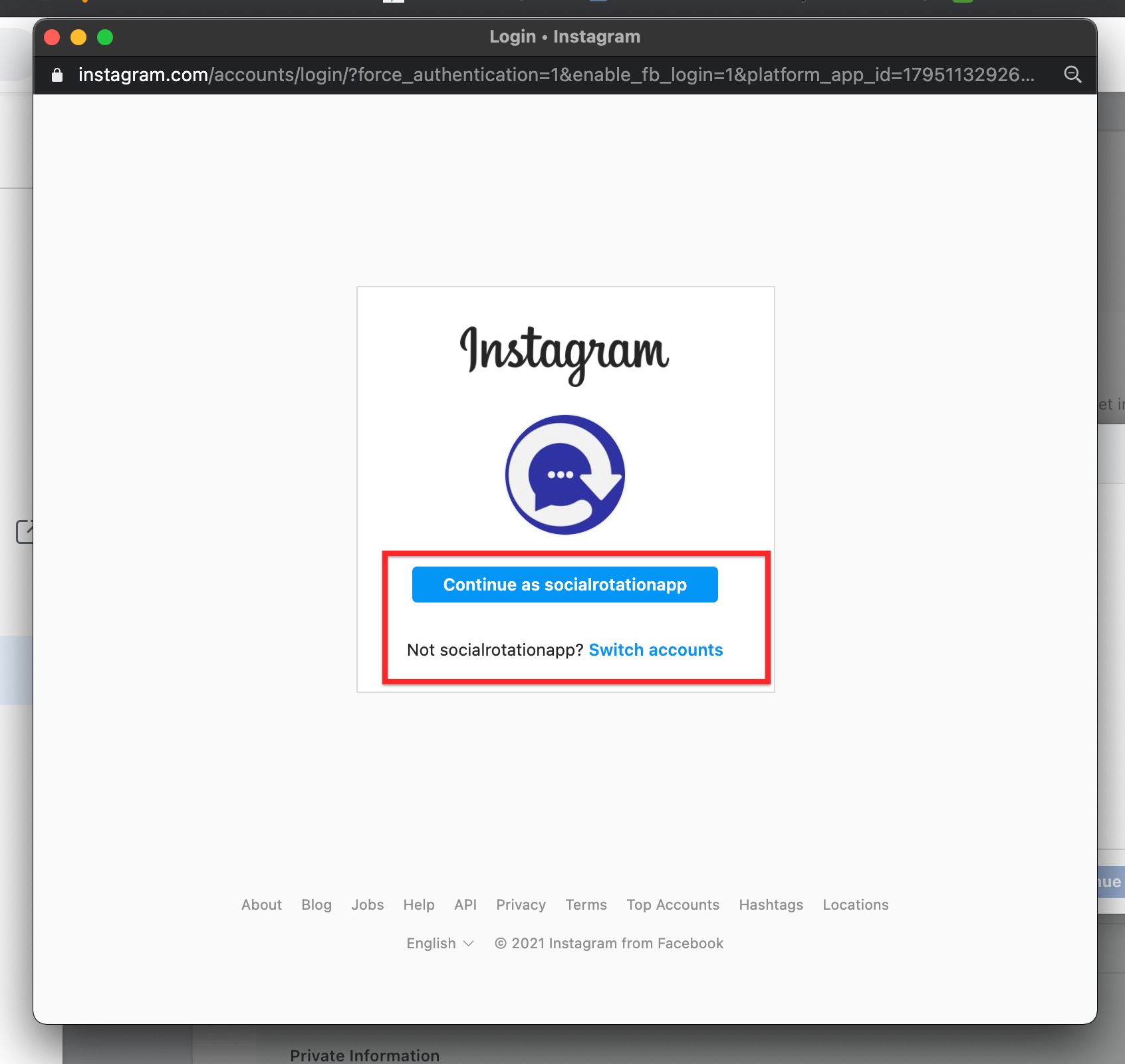Screen dimensions: 1125x1064
Task: Click the green fullscreen window button
Action: pos(105,37)
